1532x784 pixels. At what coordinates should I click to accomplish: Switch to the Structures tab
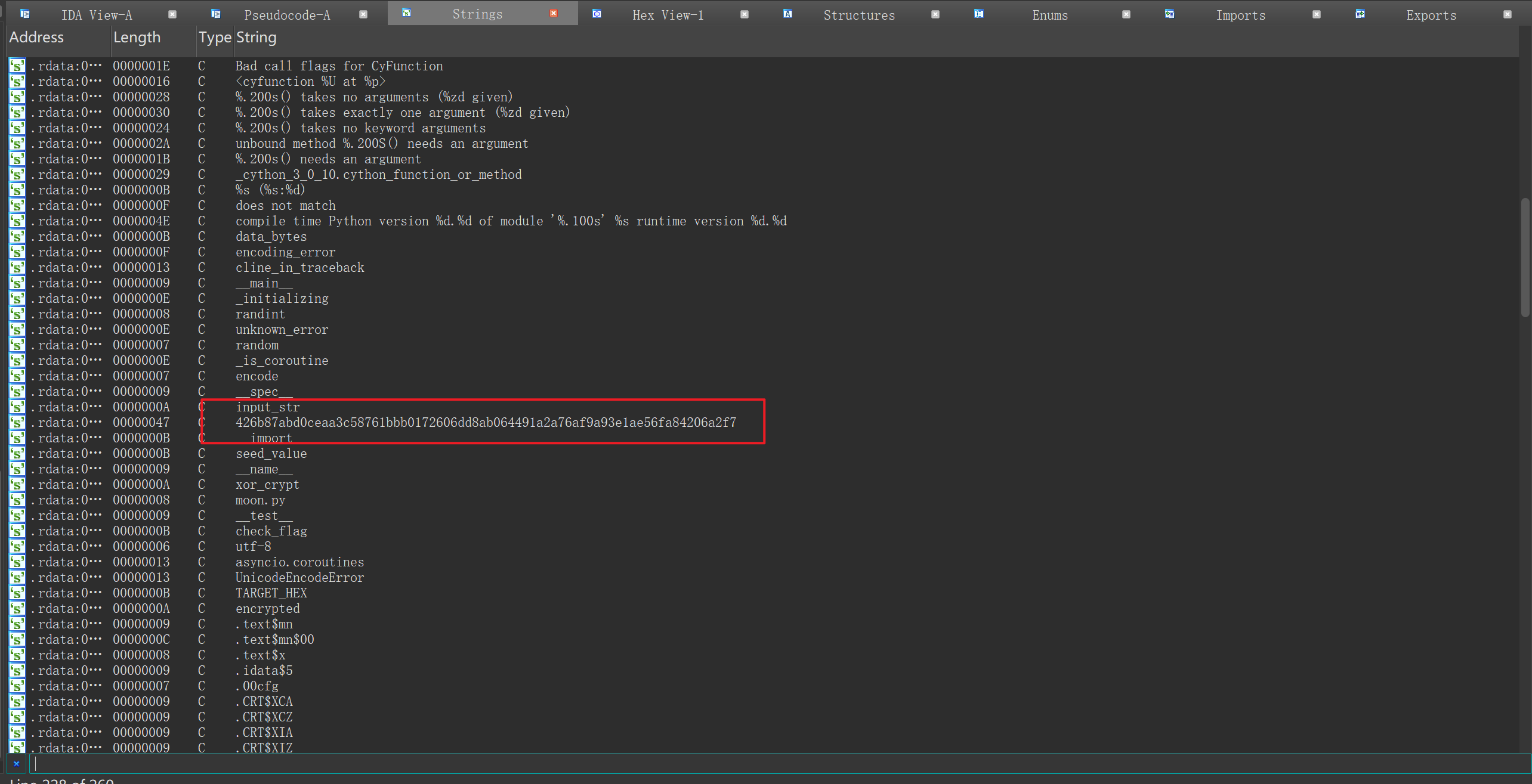(858, 15)
